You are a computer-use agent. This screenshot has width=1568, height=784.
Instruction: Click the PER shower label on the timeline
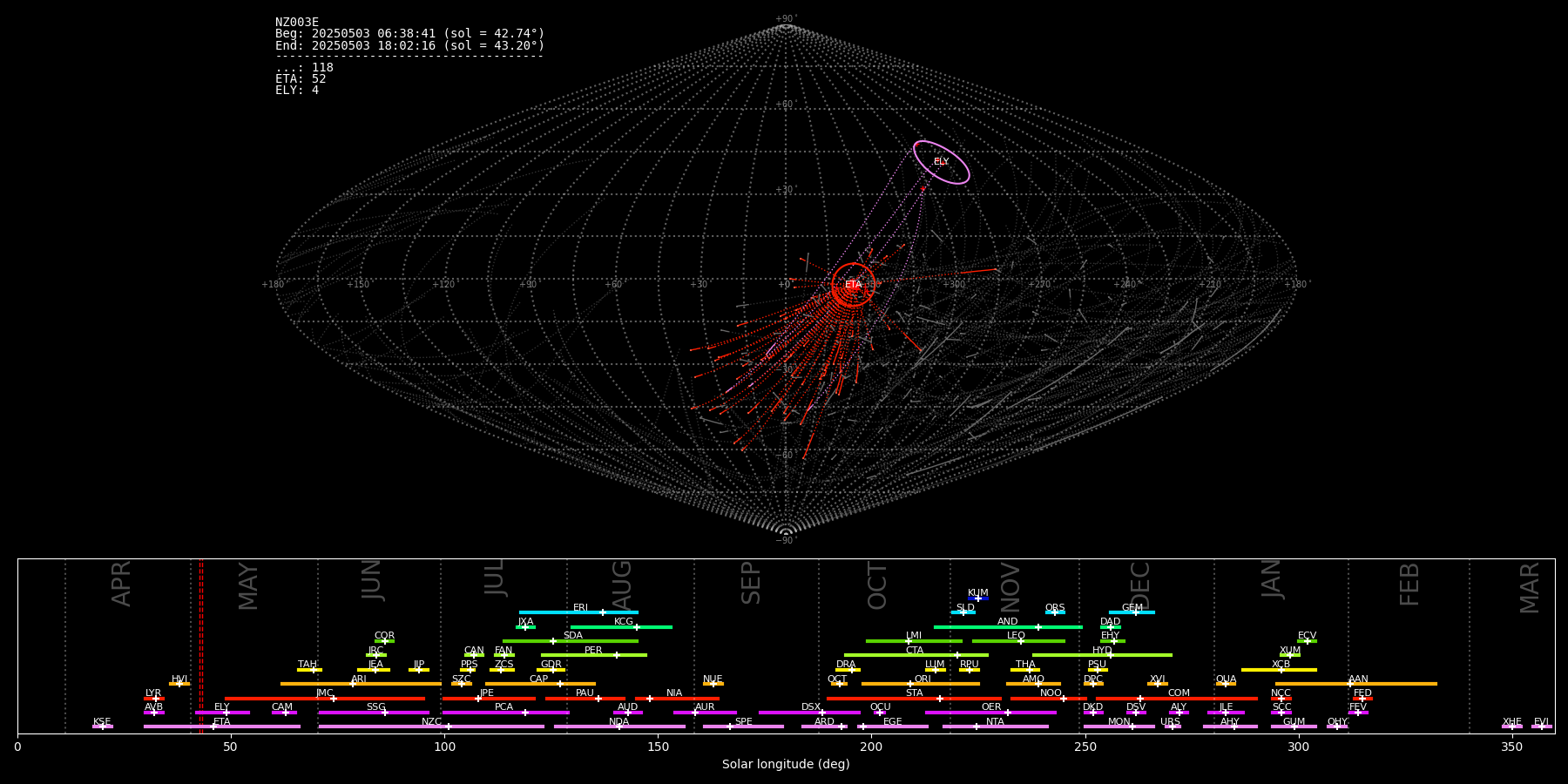[x=593, y=651]
